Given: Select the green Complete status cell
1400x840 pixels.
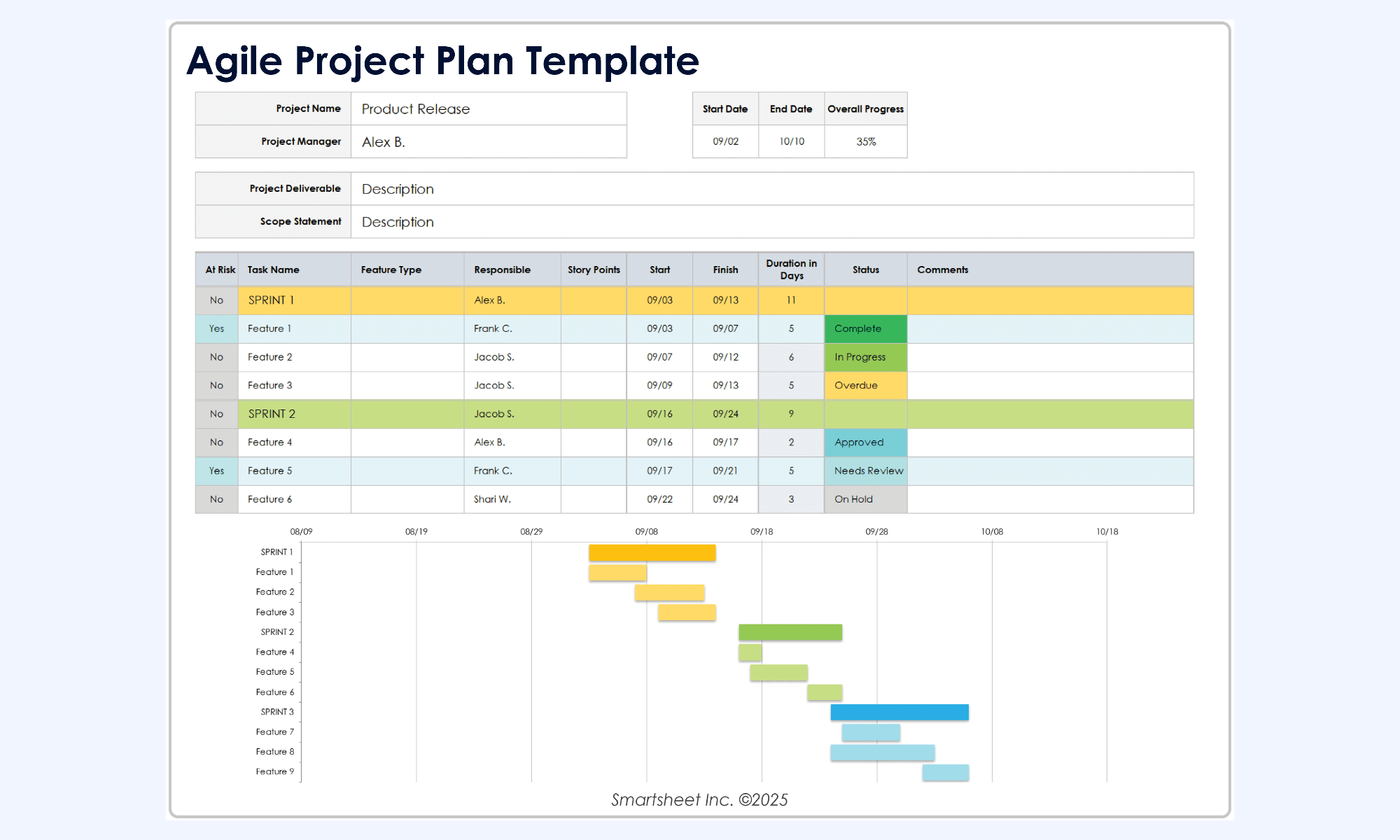Looking at the screenshot, I should tap(866, 329).
